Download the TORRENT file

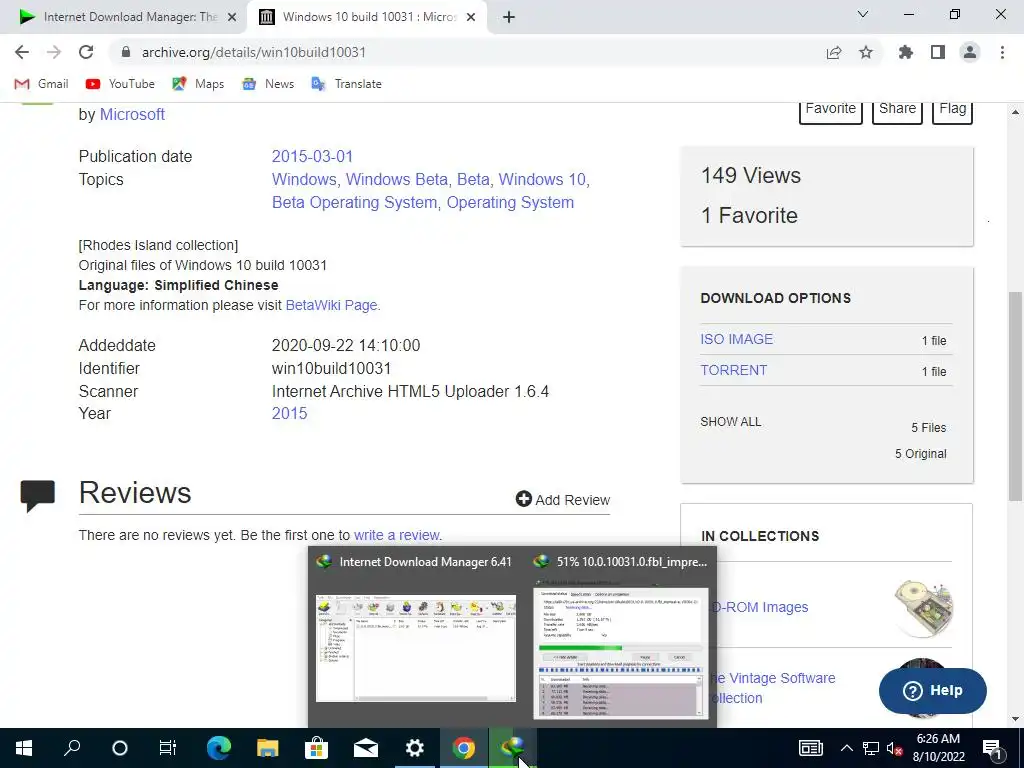pyautogui.click(x=733, y=370)
